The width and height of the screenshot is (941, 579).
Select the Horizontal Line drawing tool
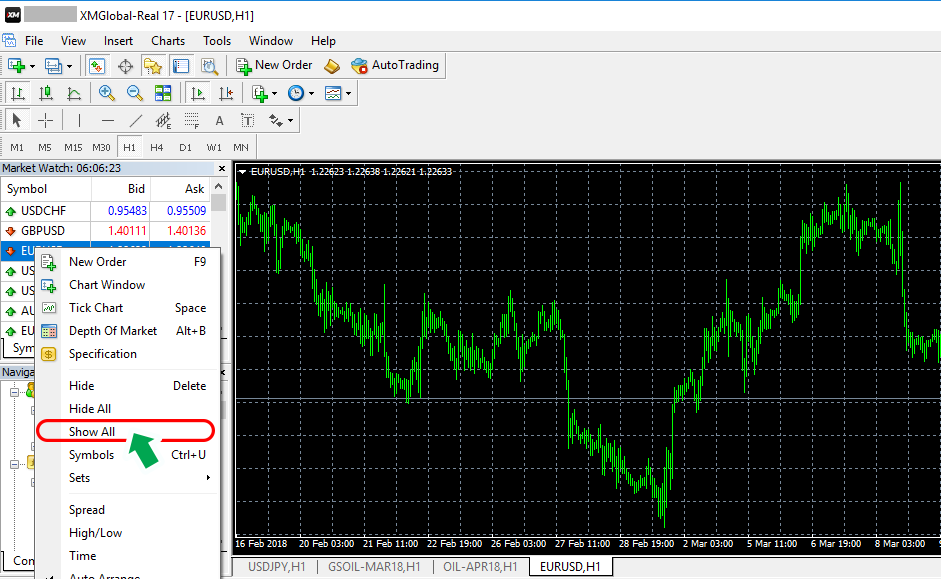107,121
